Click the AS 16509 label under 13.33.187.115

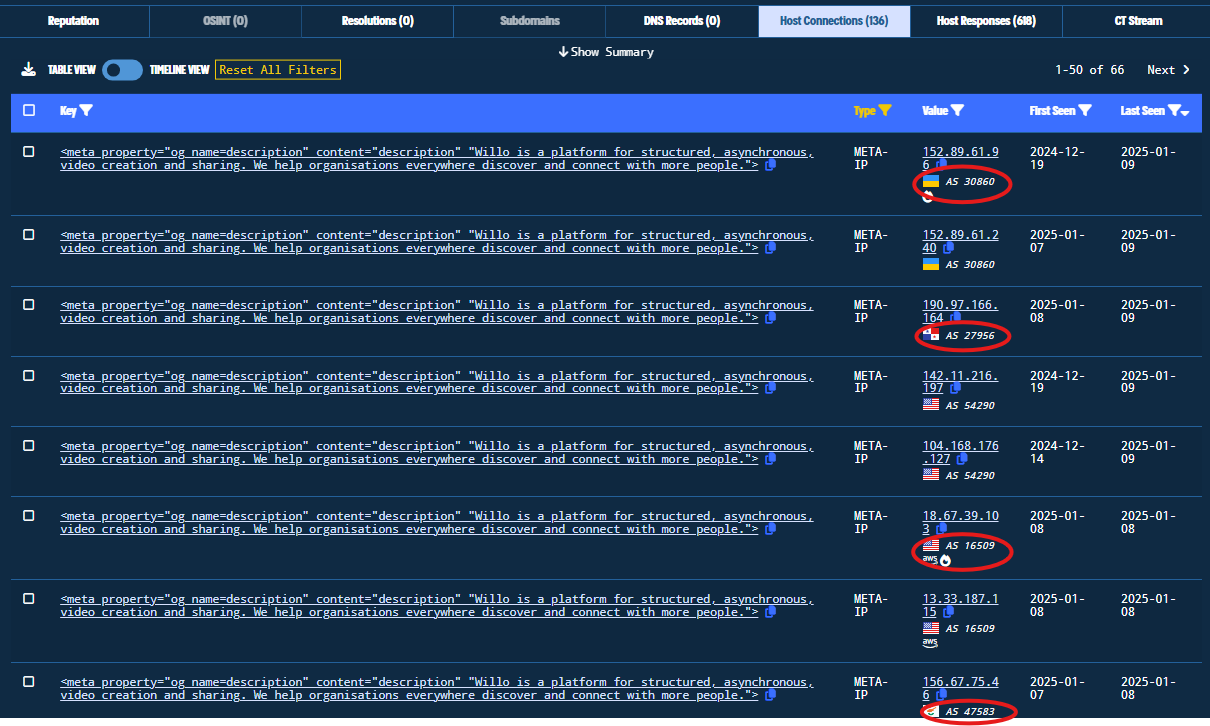(x=970, y=629)
